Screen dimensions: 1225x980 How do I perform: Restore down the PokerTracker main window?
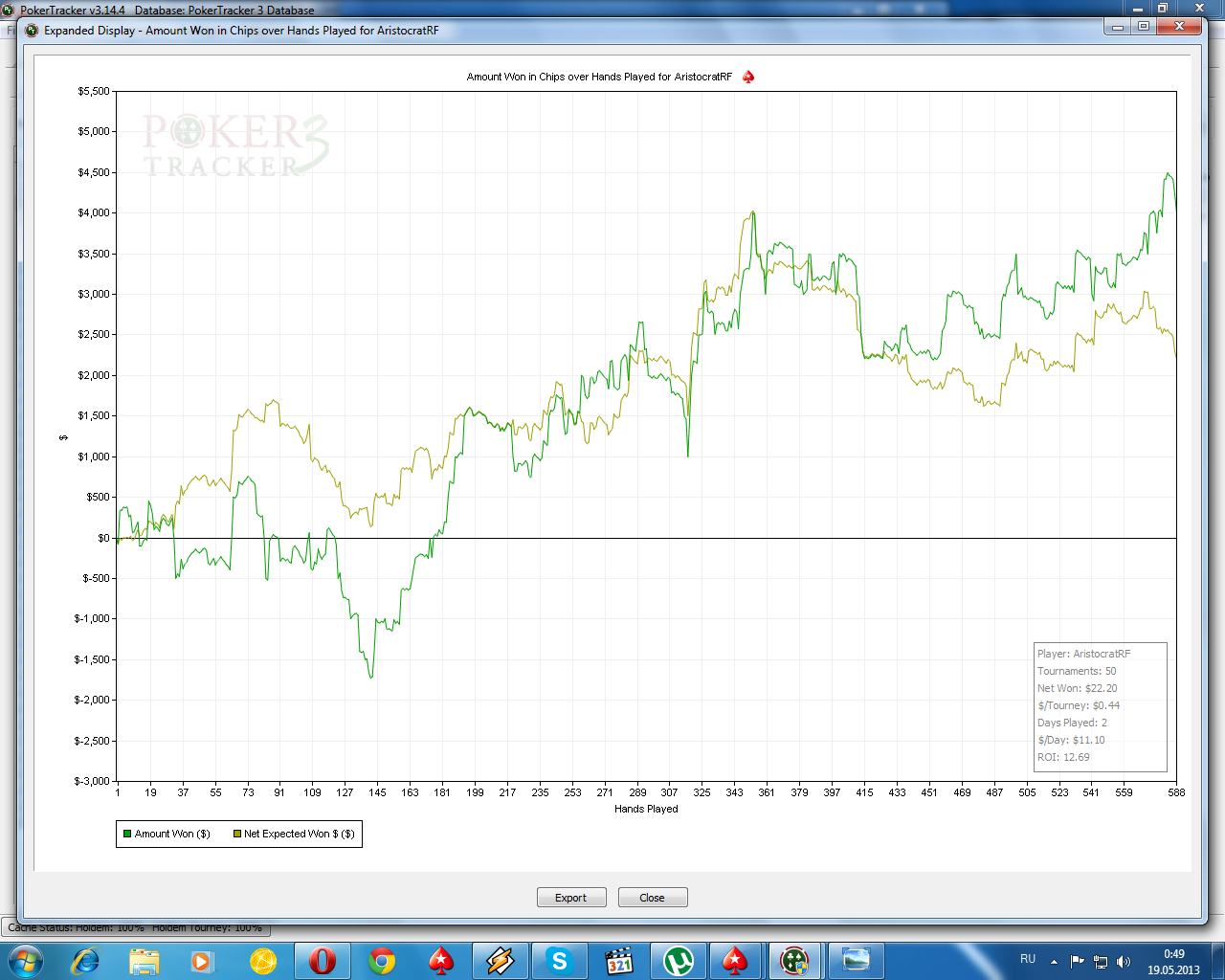pyautogui.click(x=1163, y=8)
